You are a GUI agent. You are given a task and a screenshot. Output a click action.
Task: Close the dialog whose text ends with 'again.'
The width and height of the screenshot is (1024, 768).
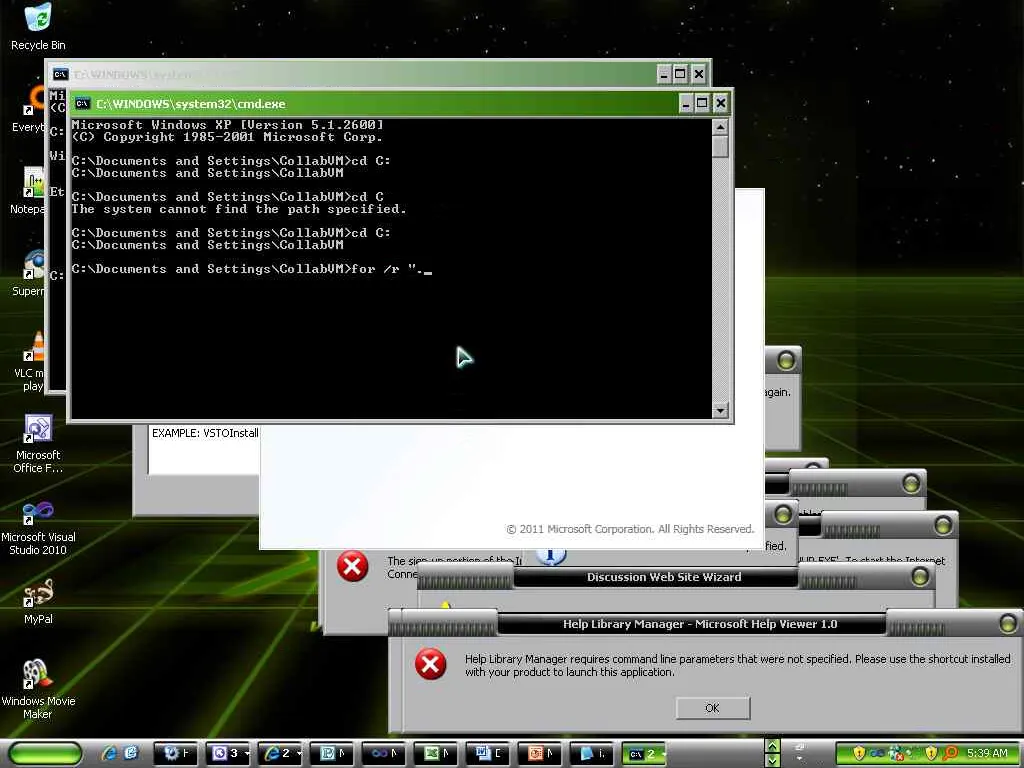point(786,360)
